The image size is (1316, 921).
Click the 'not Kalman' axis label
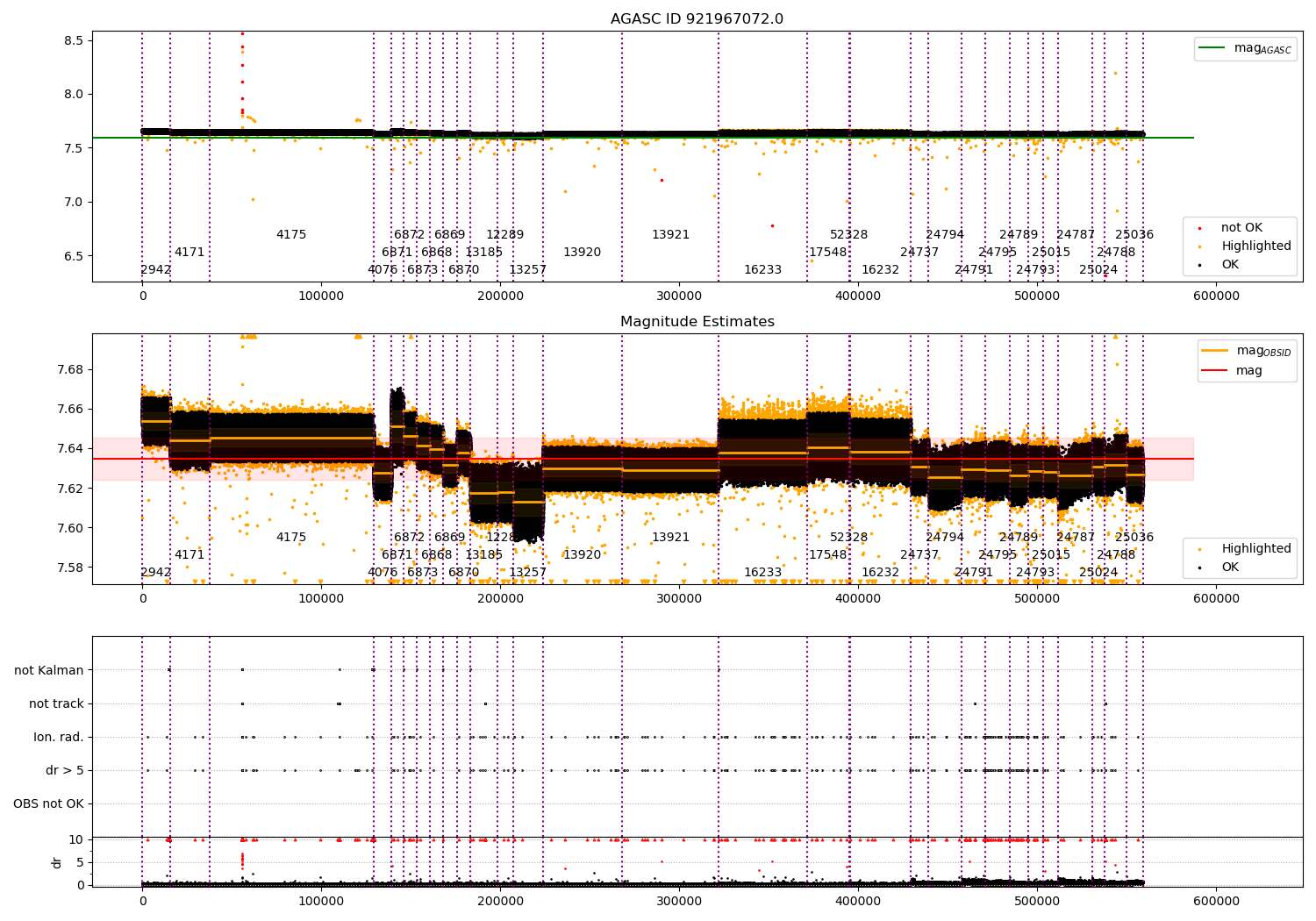pos(49,670)
